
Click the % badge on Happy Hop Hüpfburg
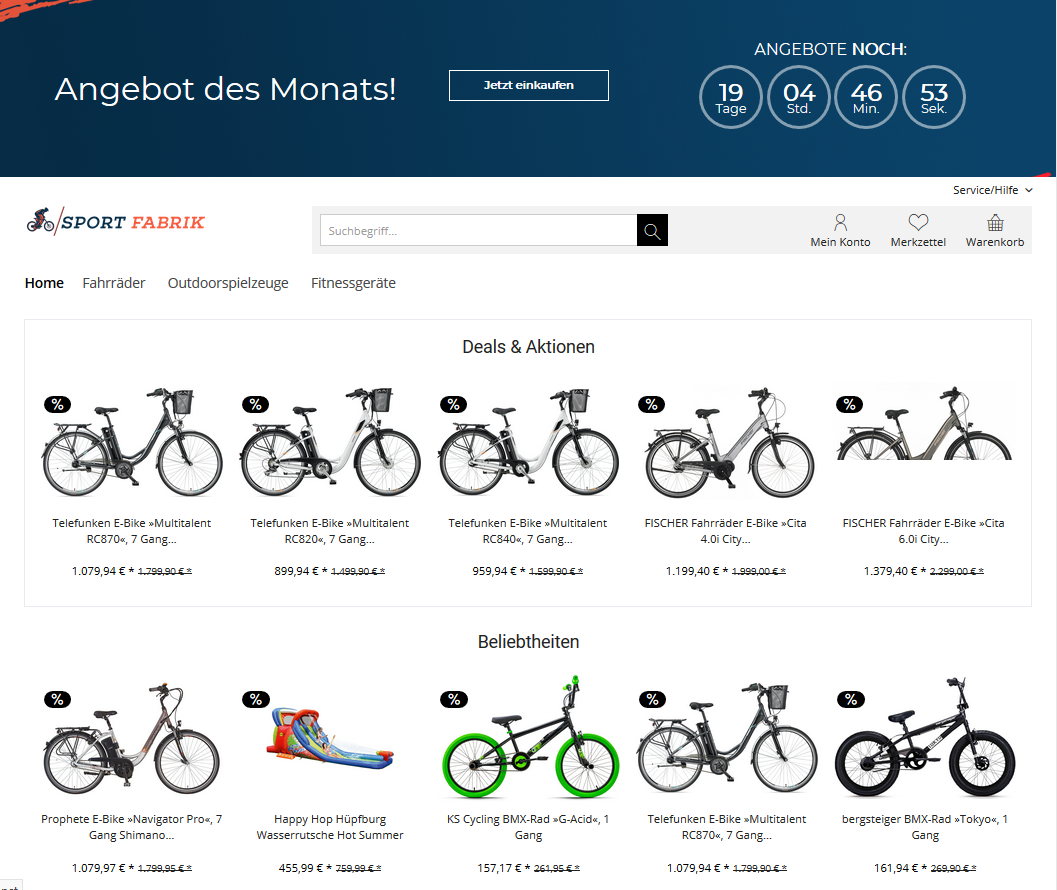point(255,699)
